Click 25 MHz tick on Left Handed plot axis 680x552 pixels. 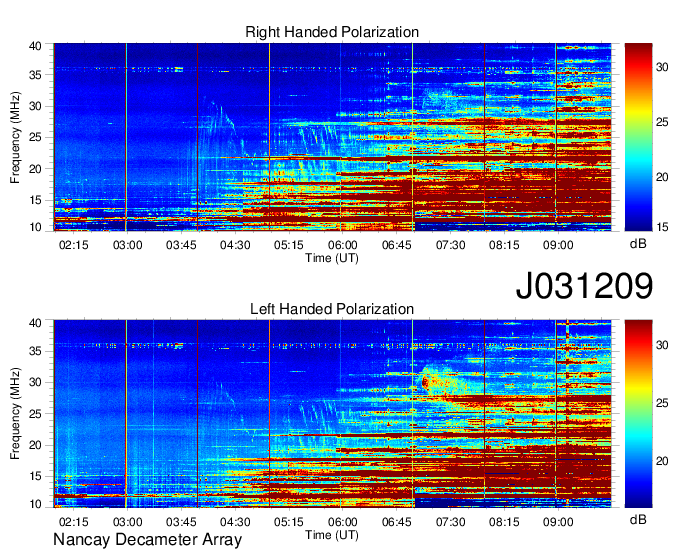tap(35, 414)
